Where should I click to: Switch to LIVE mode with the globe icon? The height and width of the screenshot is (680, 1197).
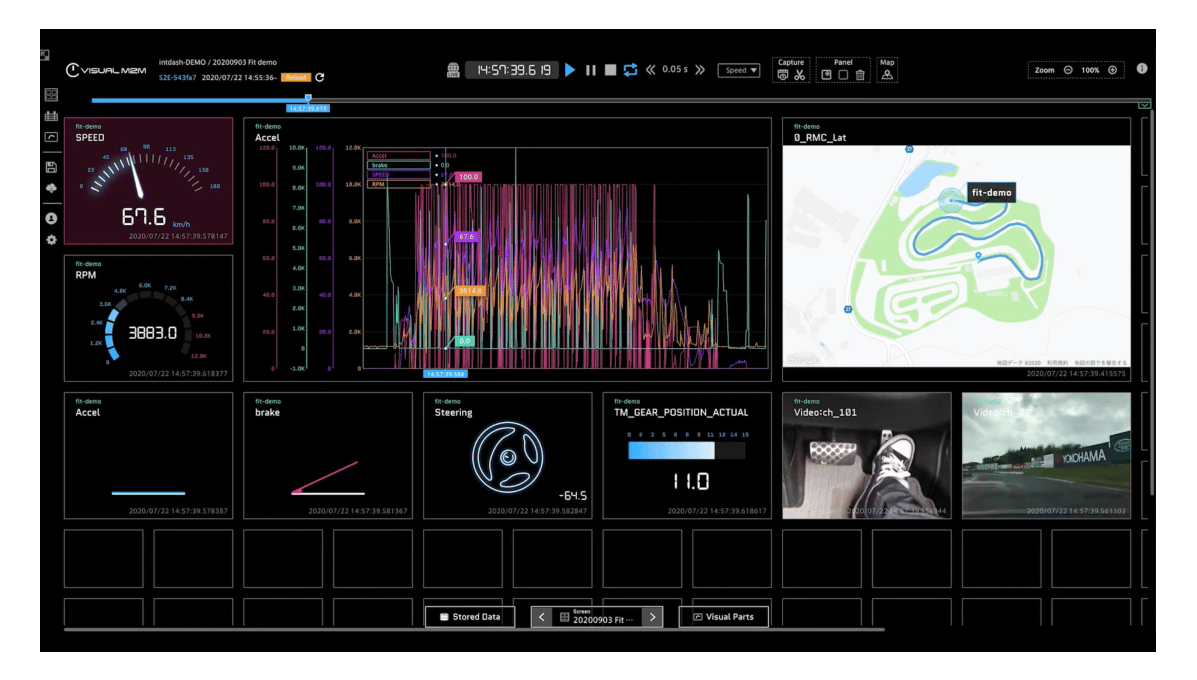[x=453, y=70]
